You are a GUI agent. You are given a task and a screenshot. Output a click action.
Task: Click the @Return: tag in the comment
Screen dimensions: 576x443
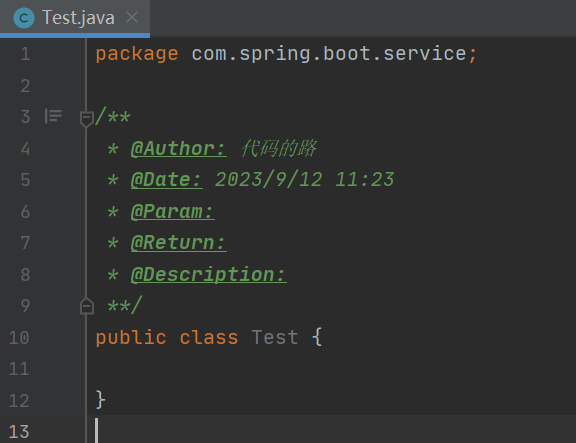point(179,243)
